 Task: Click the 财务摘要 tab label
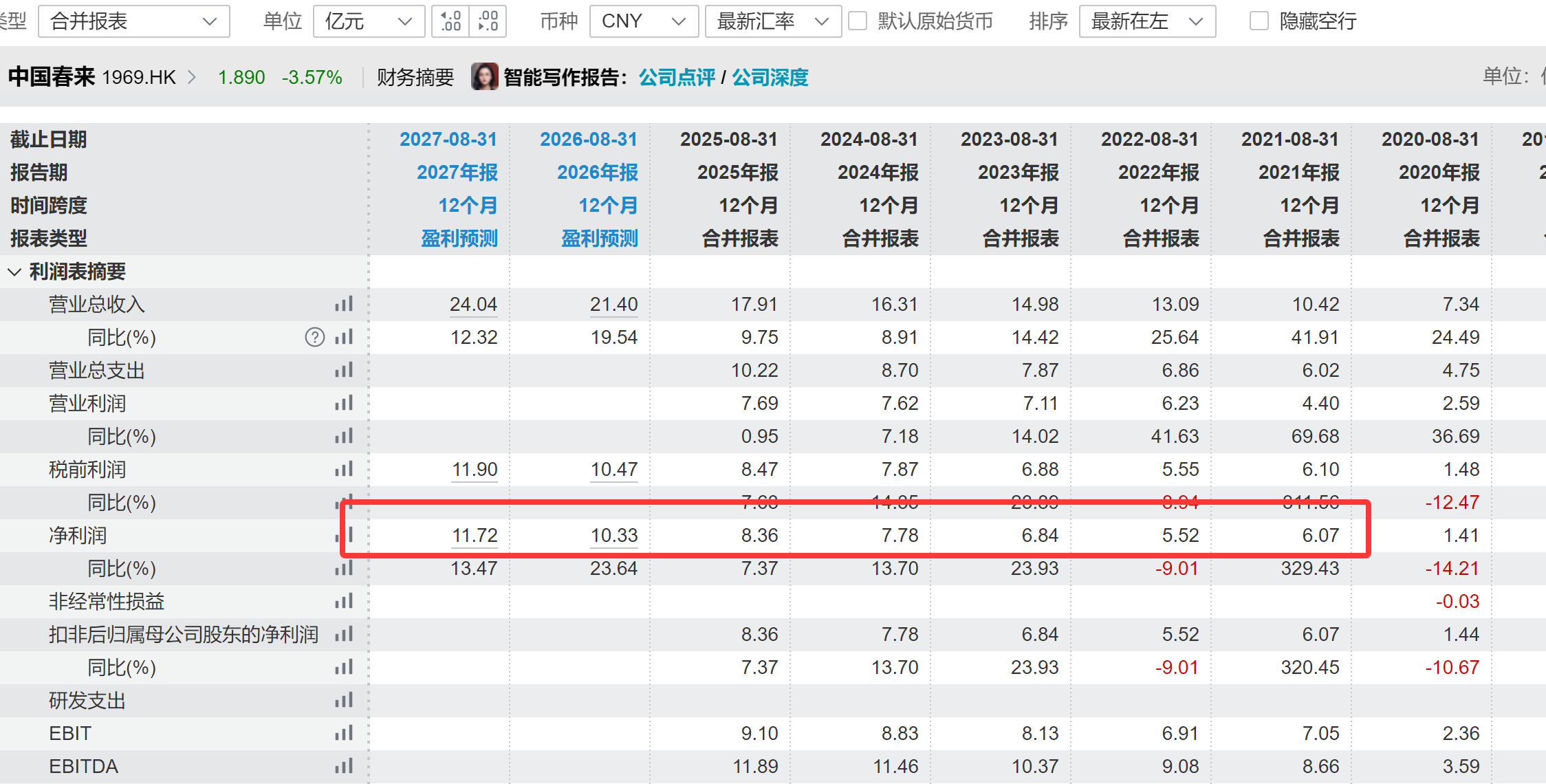(x=415, y=78)
